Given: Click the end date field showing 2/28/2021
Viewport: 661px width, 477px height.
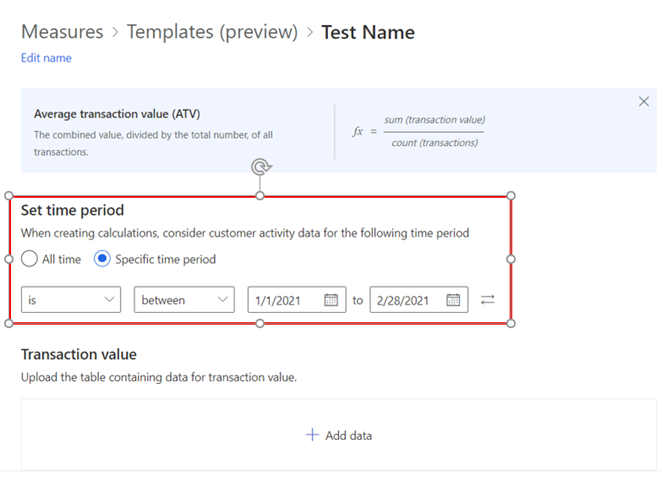Looking at the screenshot, I should (408, 300).
